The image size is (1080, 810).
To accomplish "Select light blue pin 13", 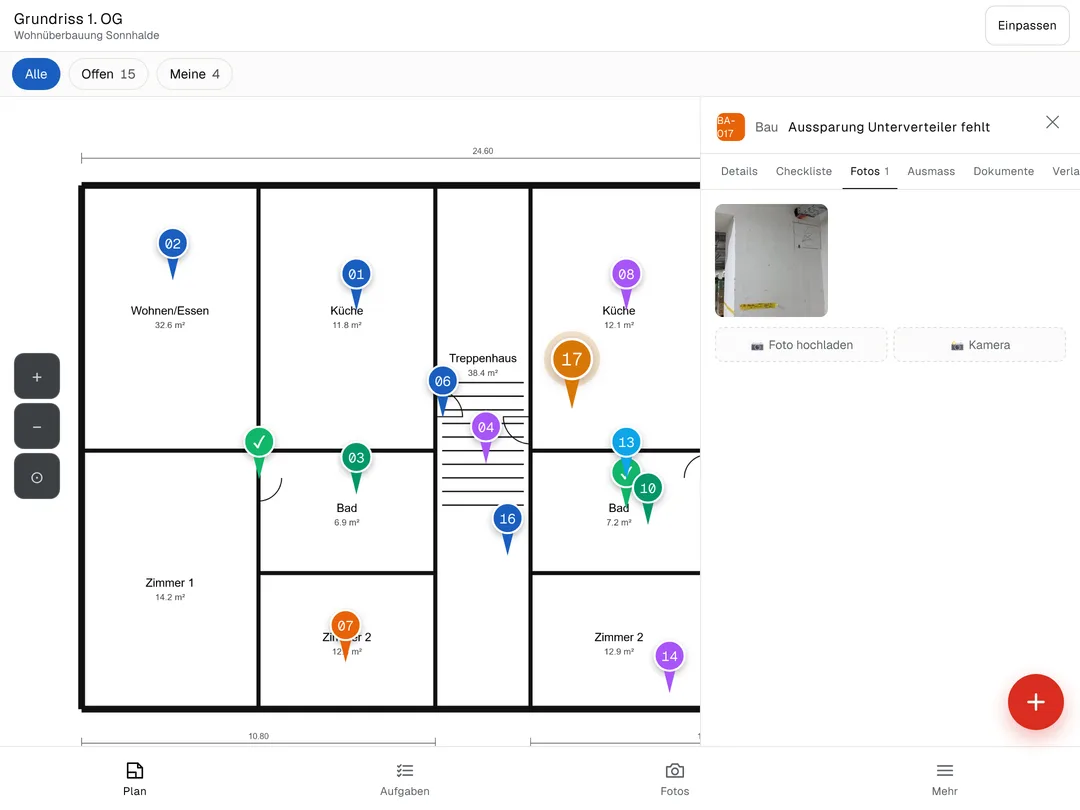I will tap(626, 442).
